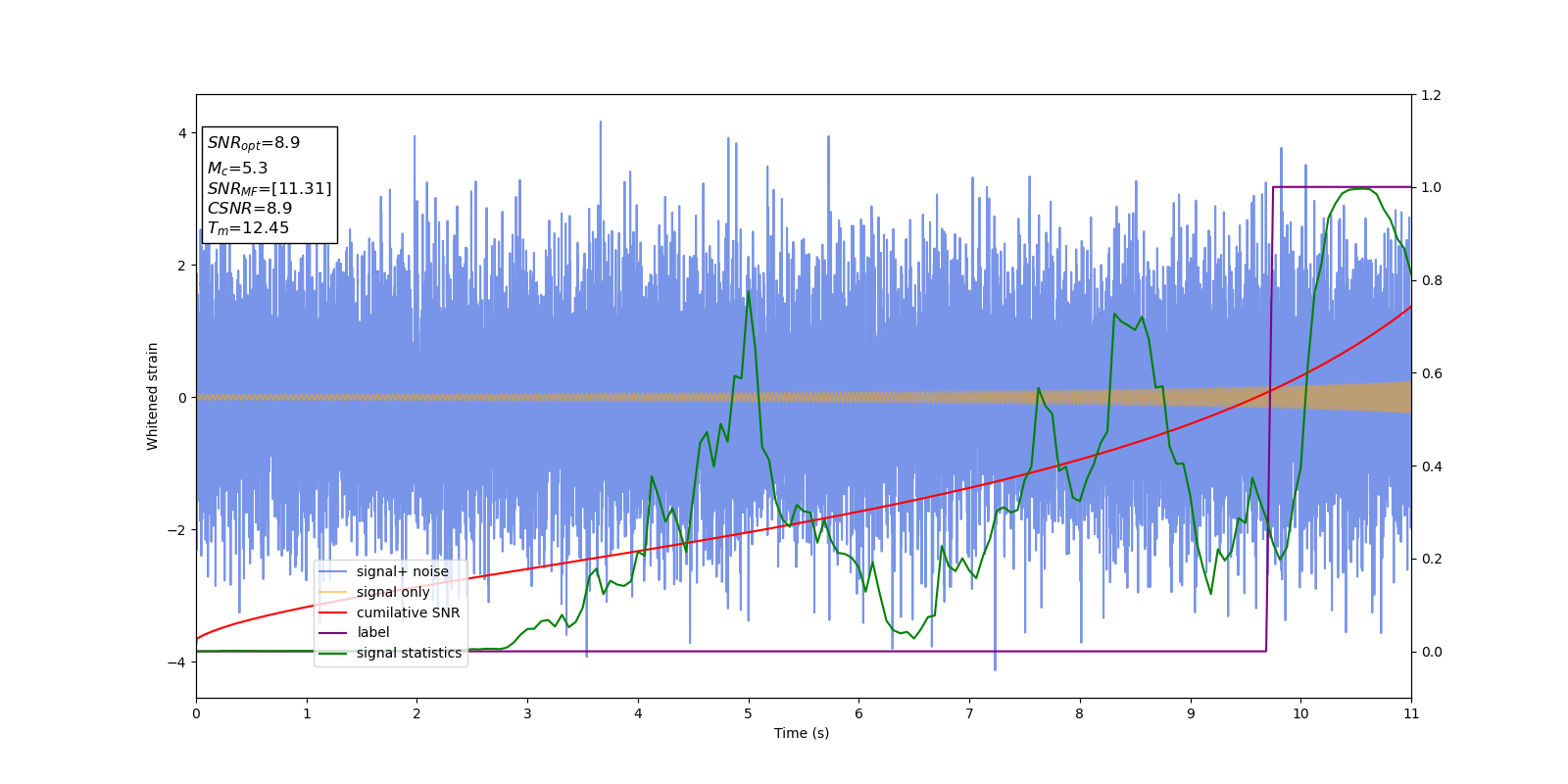
Task: Click the Mc=5.3 annotation text
Action: coord(237,169)
